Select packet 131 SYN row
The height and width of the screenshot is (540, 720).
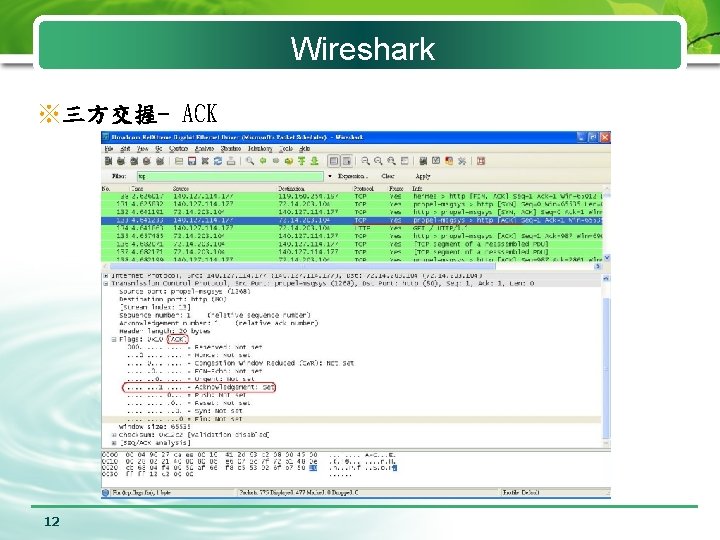pyautogui.click(x=352, y=204)
